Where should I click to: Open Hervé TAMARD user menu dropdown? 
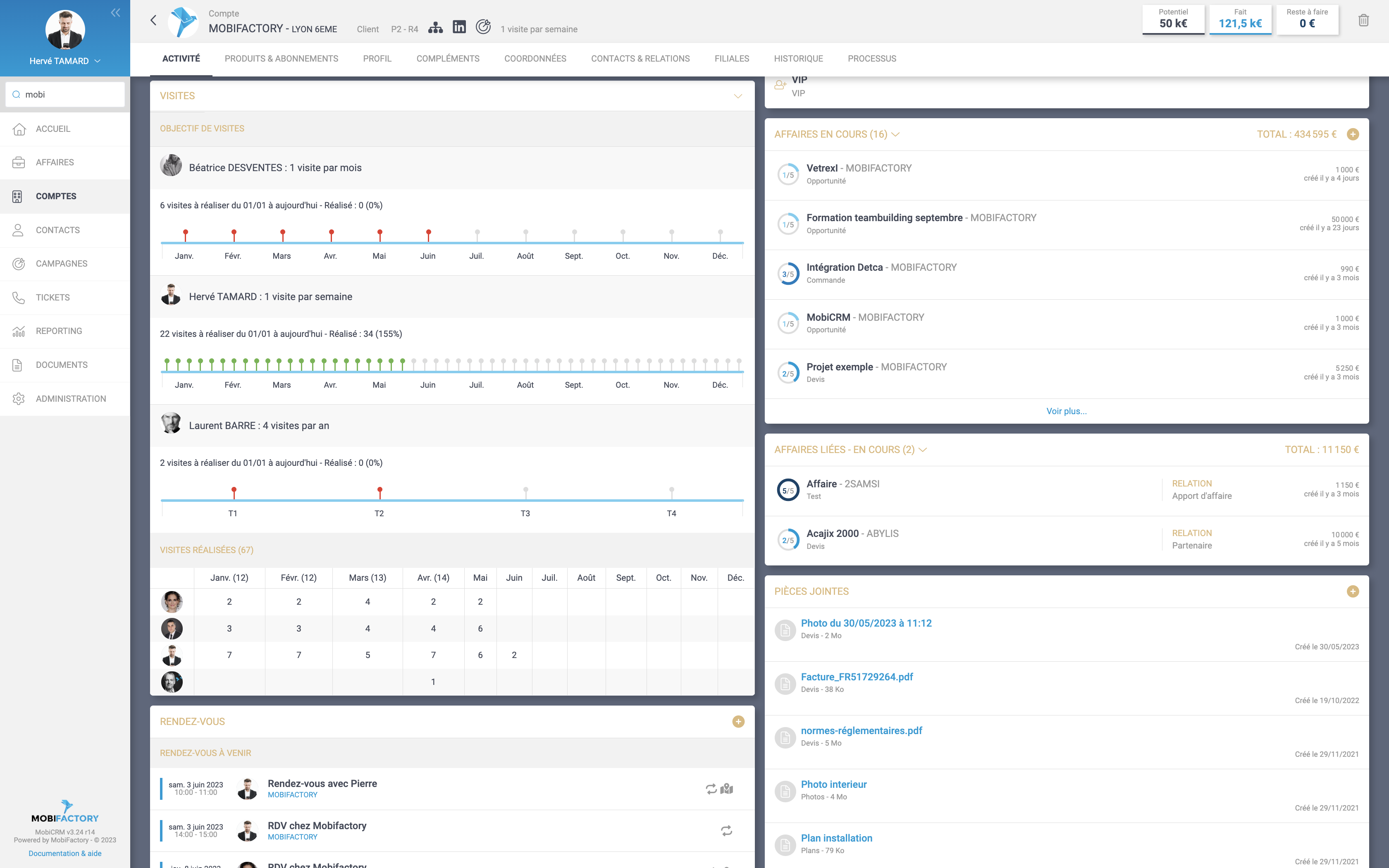click(x=65, y=61)
